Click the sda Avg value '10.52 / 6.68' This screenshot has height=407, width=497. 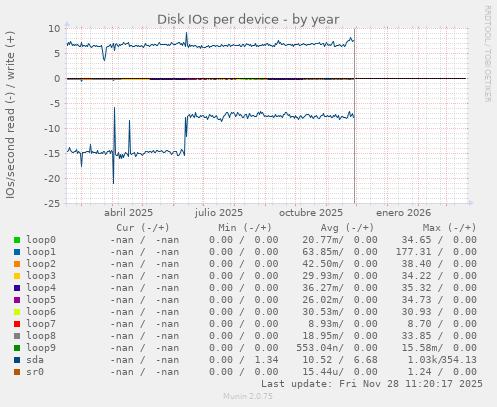pyautogui.click(x=340, y=360)
